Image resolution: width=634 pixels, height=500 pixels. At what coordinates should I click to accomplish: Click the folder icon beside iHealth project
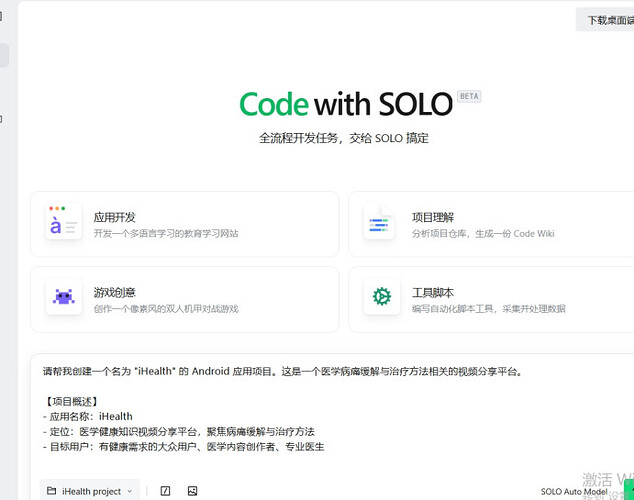51,491
